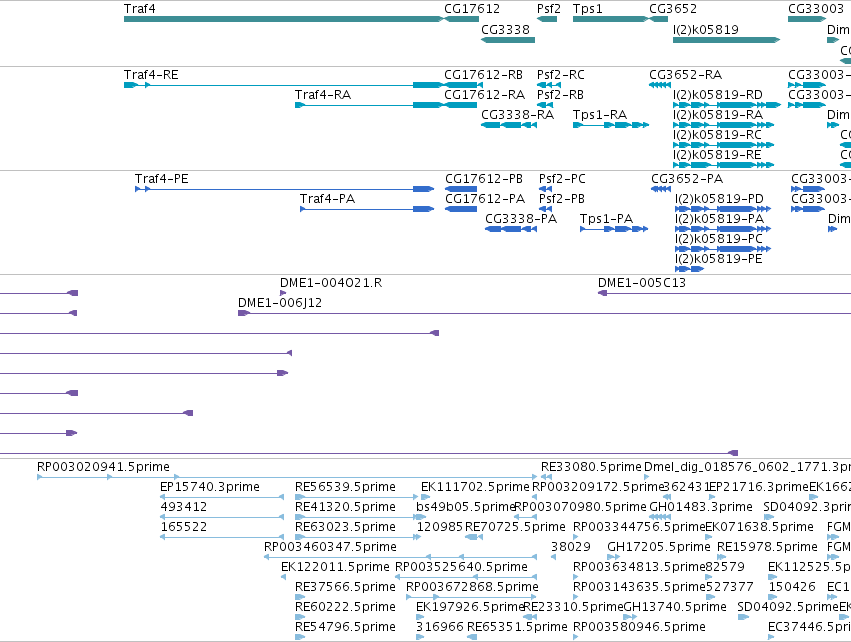
Task: Select the CG3338-PA protein label
Action: [x=520, y=219]
